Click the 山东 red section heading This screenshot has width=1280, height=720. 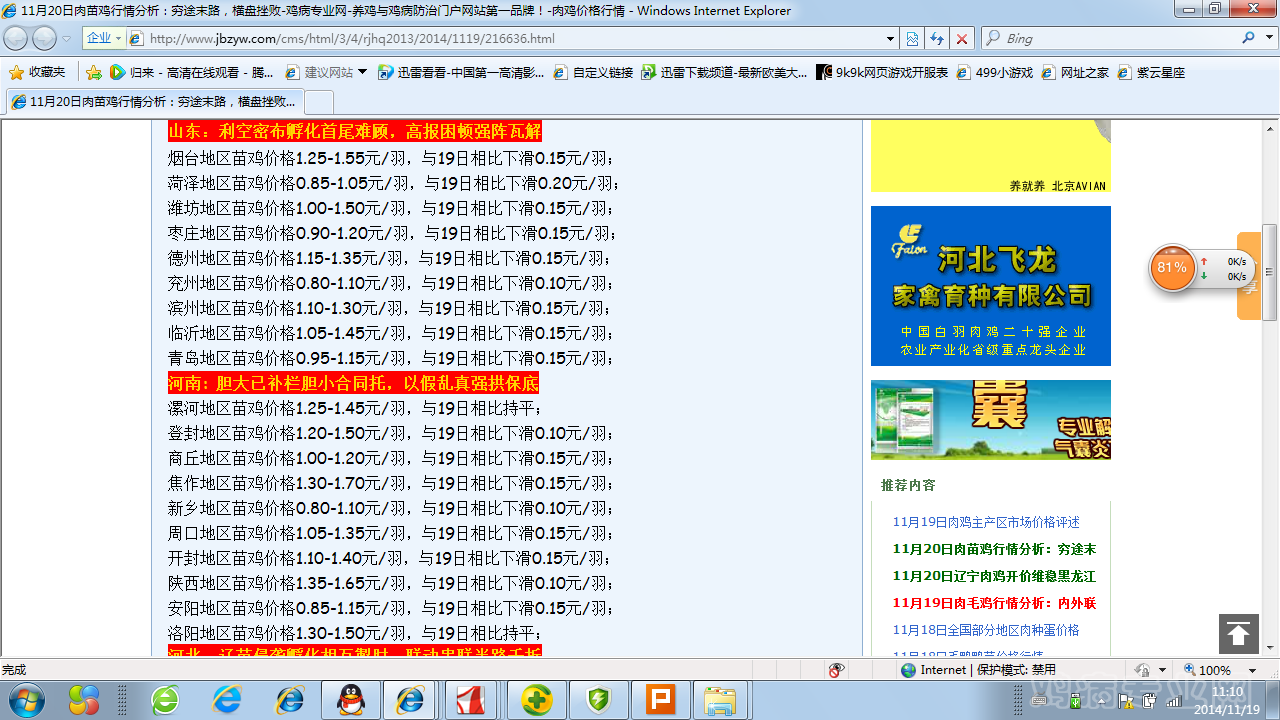coord(354,132)
